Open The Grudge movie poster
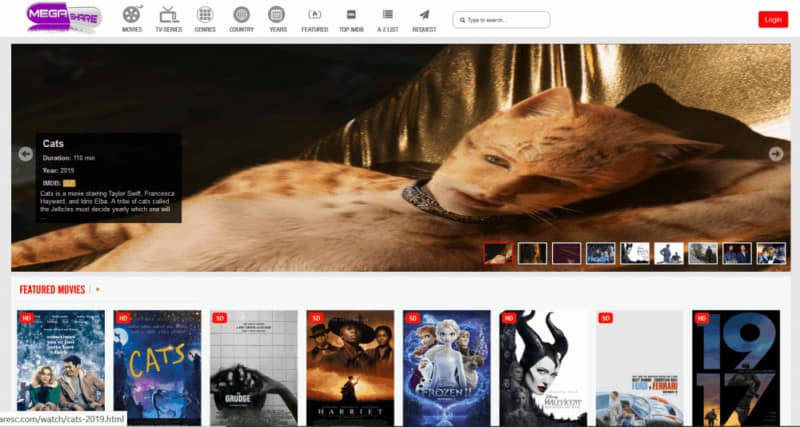This screenshot has height=427, width=800. [254, 368]
